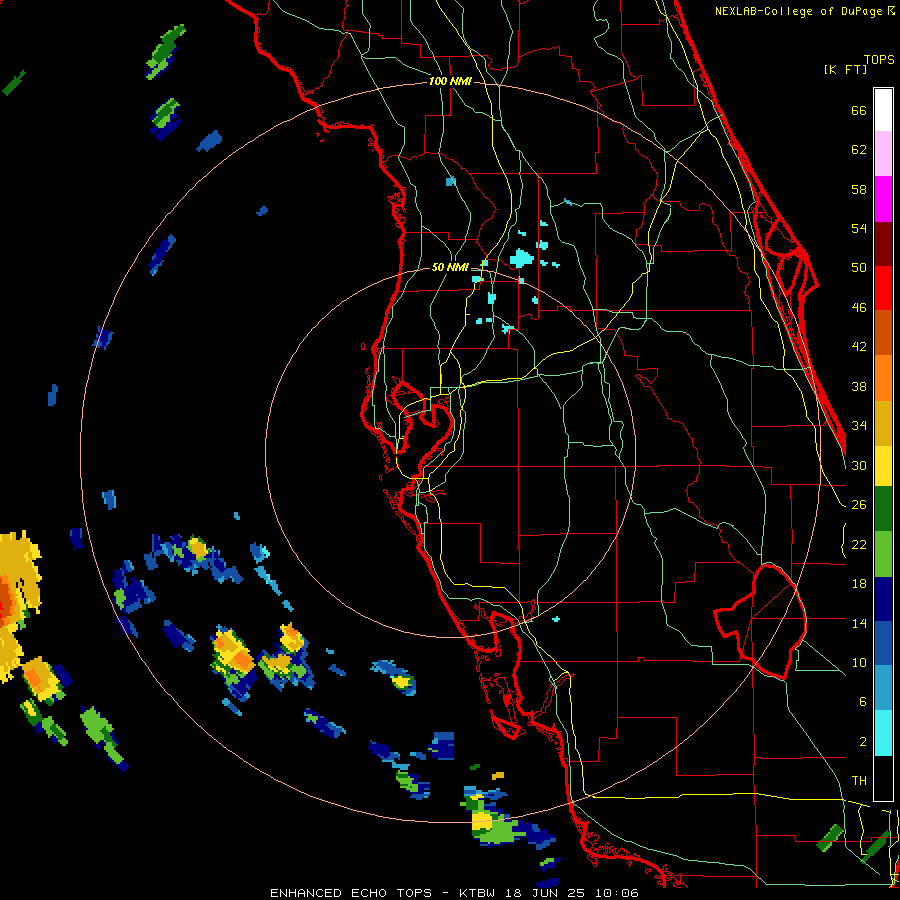
Task: Pick the navy blue legend swatch
Action: (x=883, y=599)
